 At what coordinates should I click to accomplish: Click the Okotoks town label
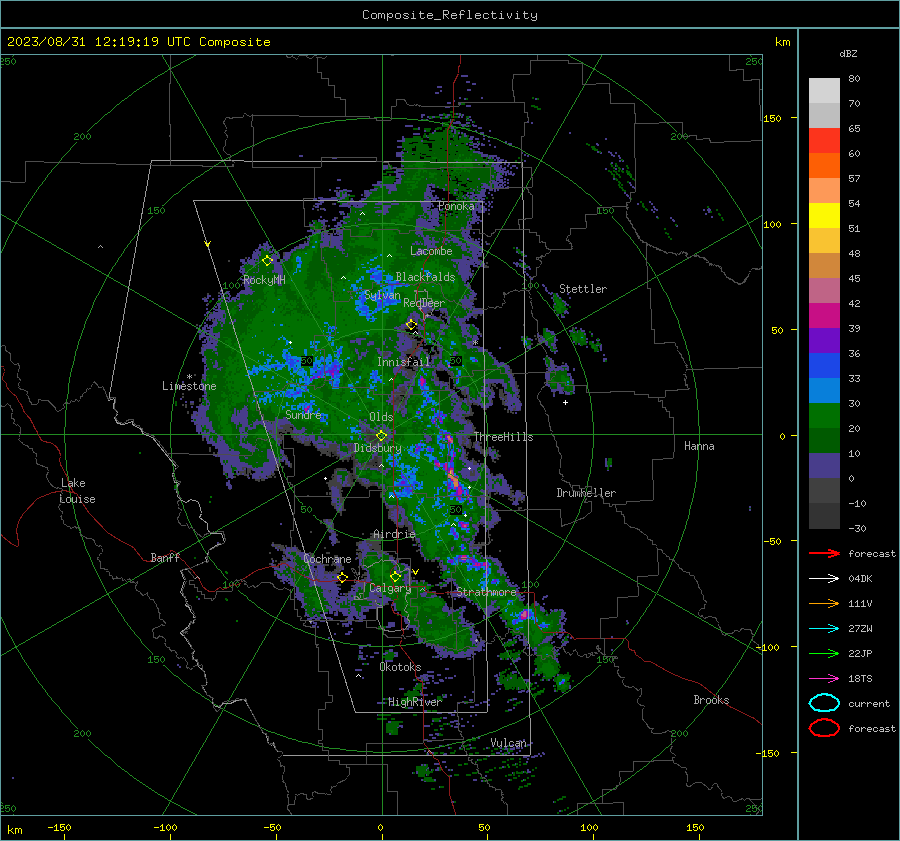point(400,667)
